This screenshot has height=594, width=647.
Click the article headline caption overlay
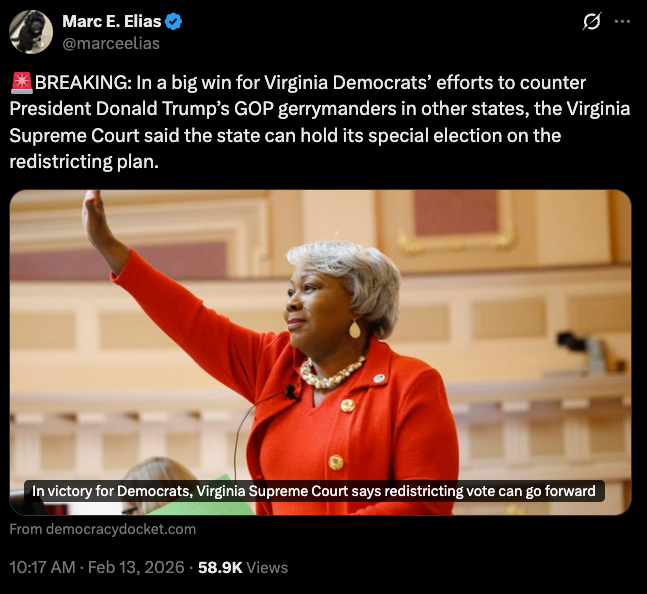[314, 491]
